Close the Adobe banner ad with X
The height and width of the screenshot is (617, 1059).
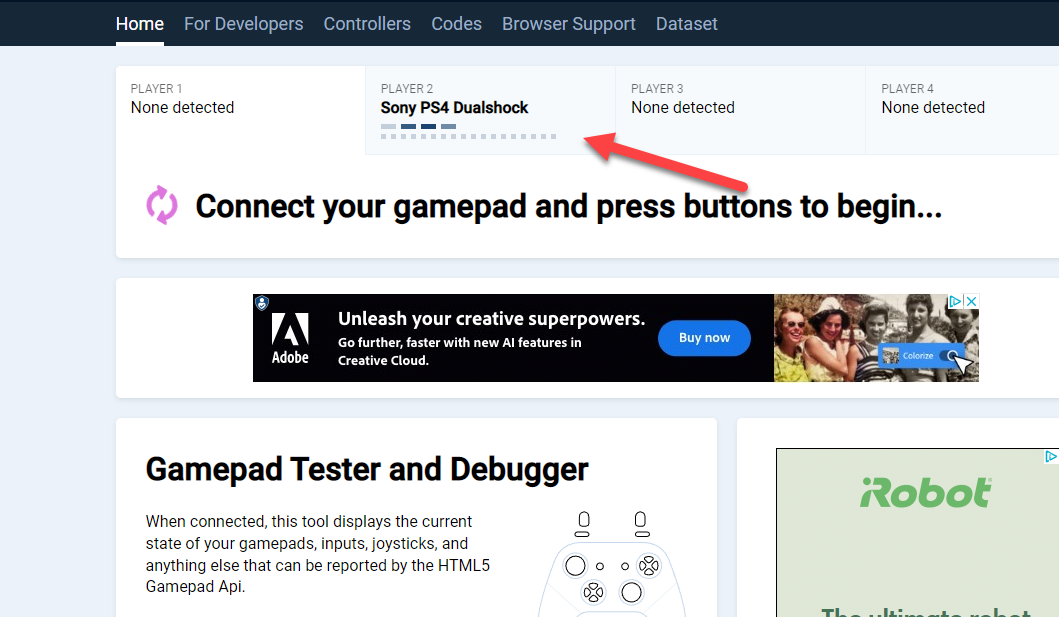coord(970,301)
